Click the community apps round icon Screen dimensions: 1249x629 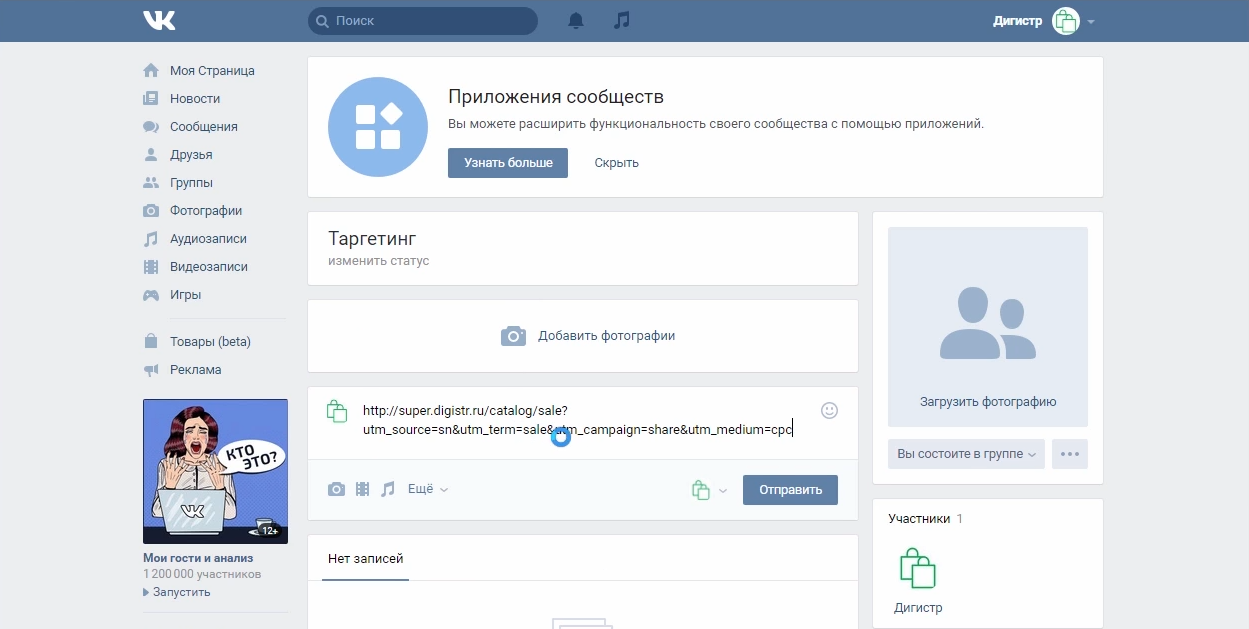click(378, 127)
